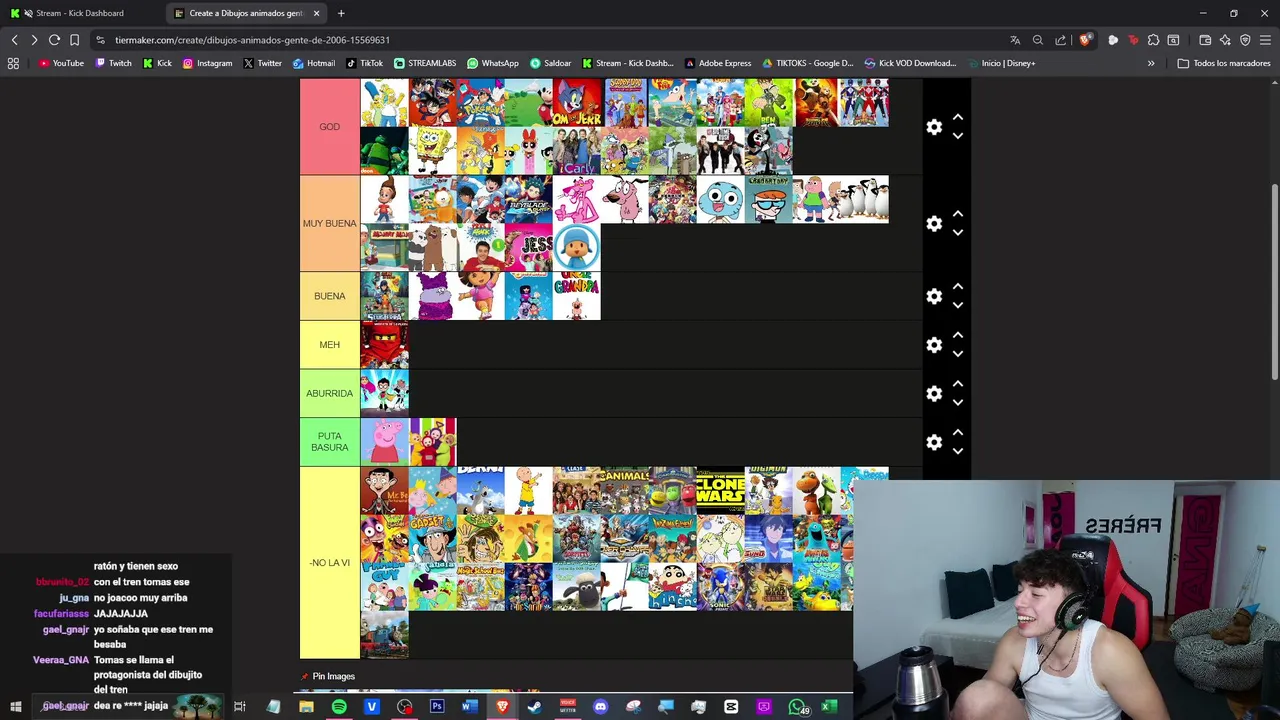Open Adobe Express bookmark
1280x720 pixels.
coord(718,63)
